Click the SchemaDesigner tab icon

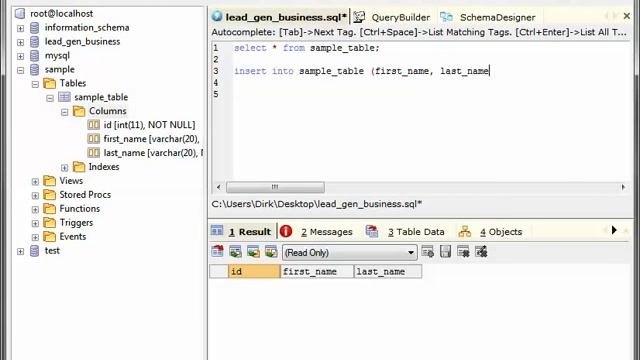(446, 17)
